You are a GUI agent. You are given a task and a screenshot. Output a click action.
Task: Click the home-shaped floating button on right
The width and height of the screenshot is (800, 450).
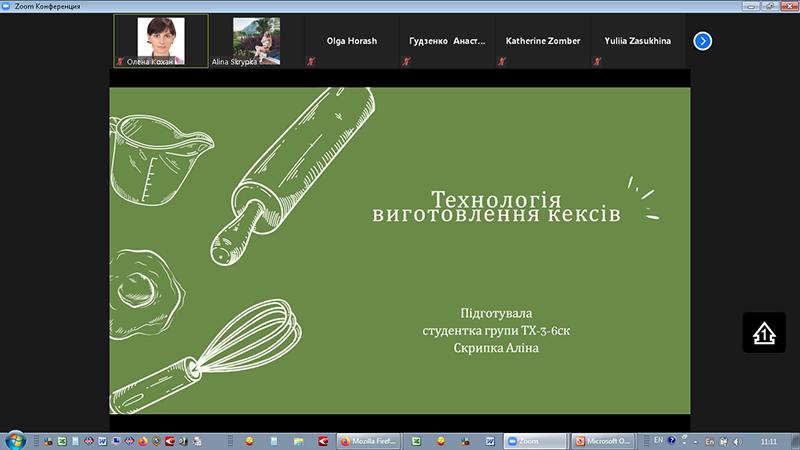(764, 333)
